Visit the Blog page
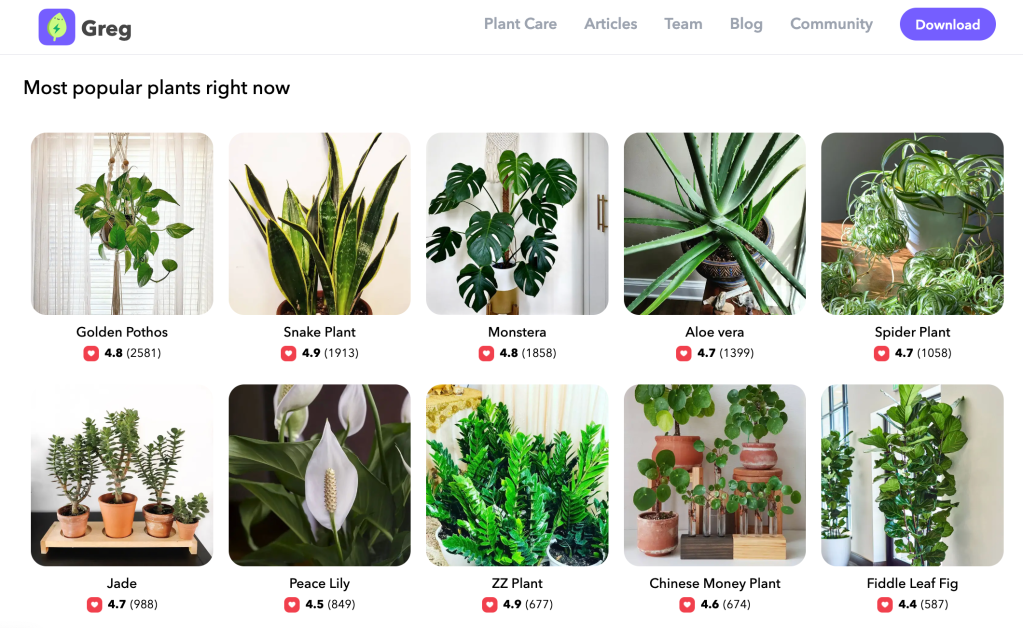This screenshot has width=1023, height=628. pyautogui.click(x=746, y=24)
